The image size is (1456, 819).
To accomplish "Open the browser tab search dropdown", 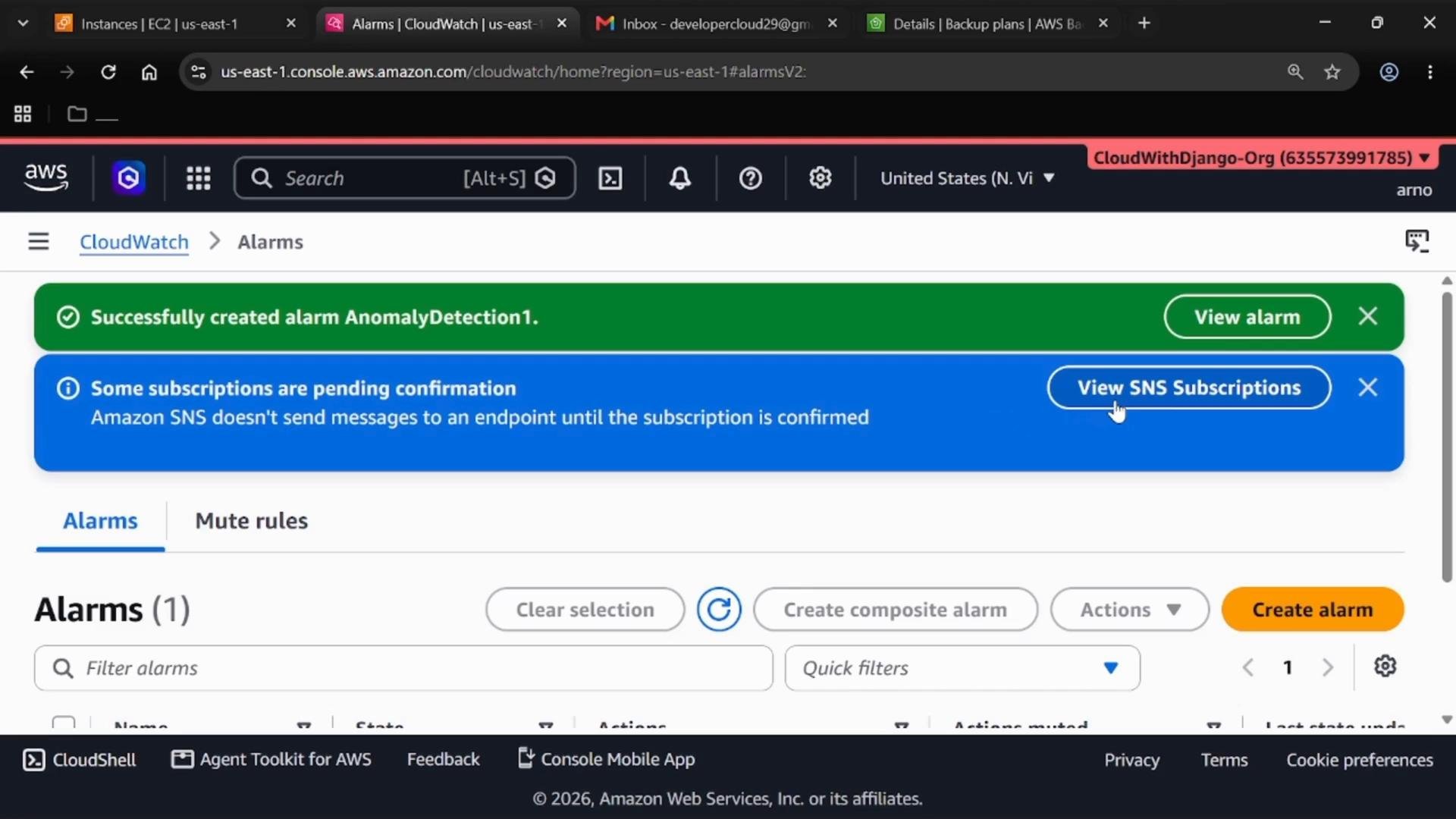I will point(23,24).
